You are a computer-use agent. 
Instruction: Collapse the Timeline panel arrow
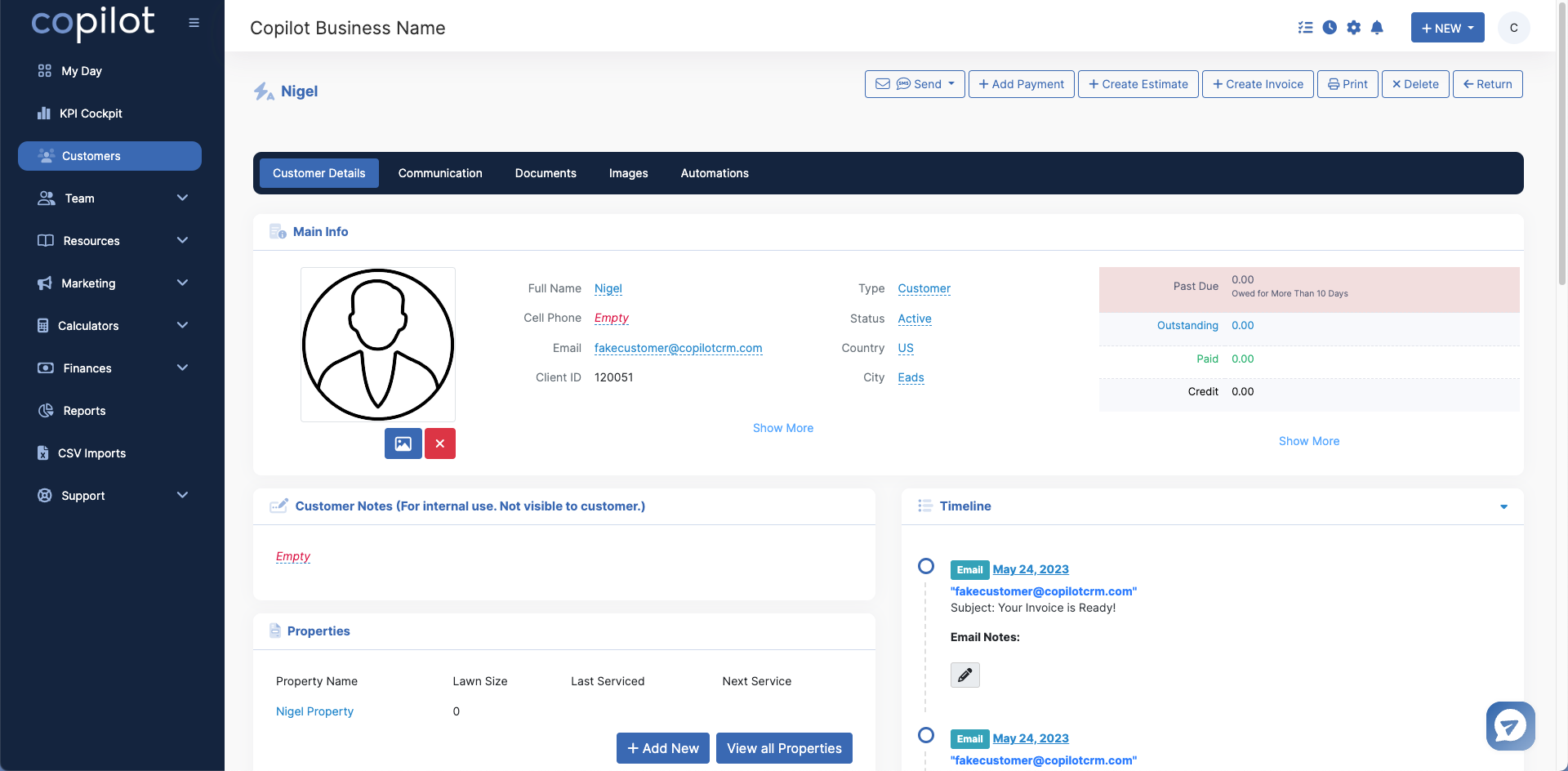(x=1503, y=507)
